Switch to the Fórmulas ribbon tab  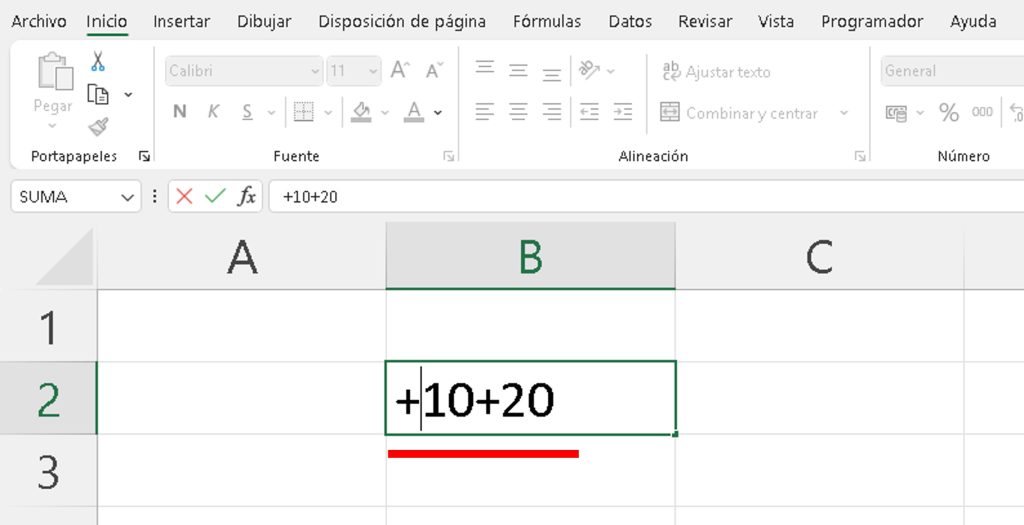[546, 21]
